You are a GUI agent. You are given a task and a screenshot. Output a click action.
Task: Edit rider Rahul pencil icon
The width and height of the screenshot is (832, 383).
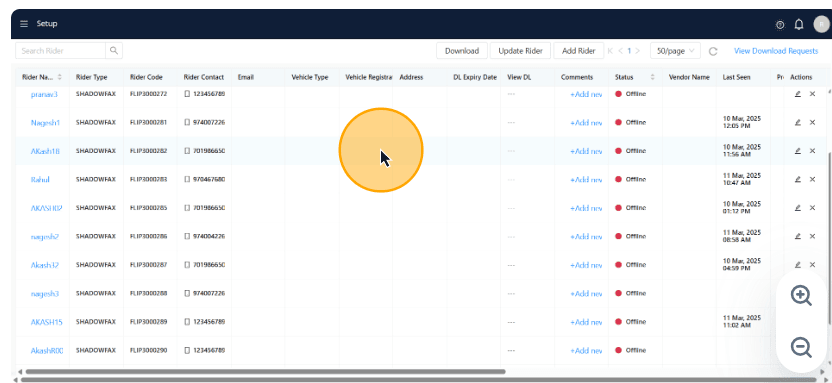tap(798, 179)
